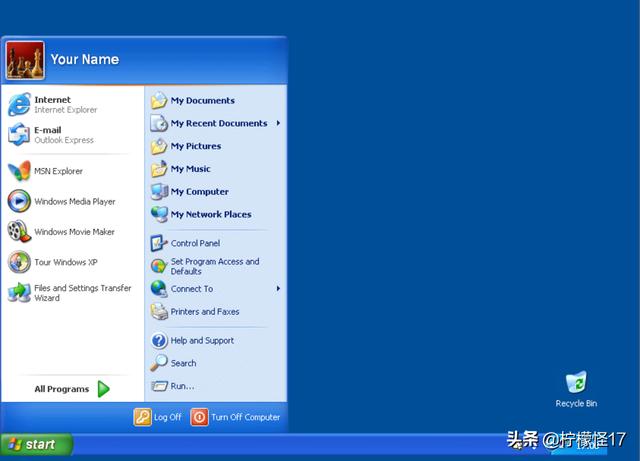This screenshot has width=640, height=461.
Task: Click the Printers and Faxes icon
Action: [159, 312]
